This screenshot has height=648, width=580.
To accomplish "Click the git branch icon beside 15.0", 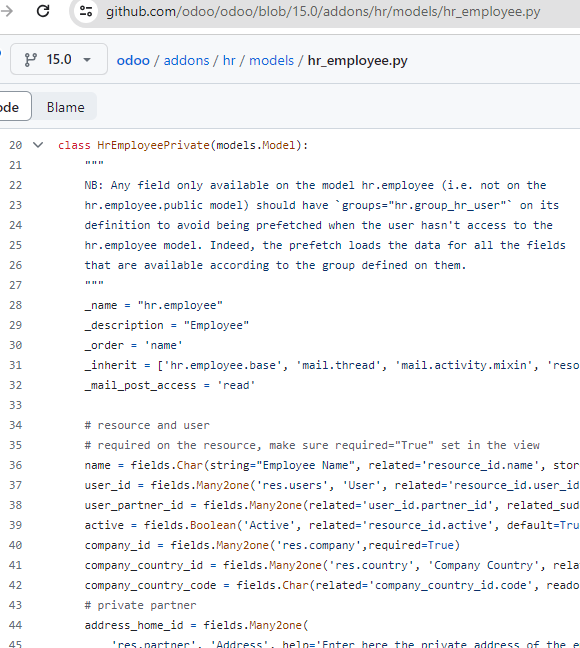I will pyautogui.click(x=31, y=60).
